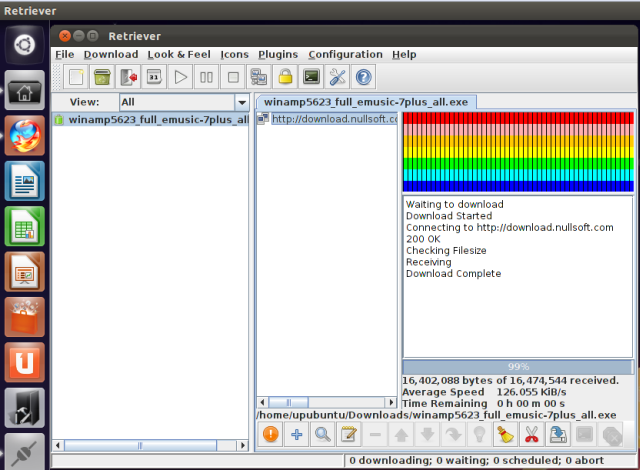
Task: Click the notepad edit icon
Action: [349, 434]
